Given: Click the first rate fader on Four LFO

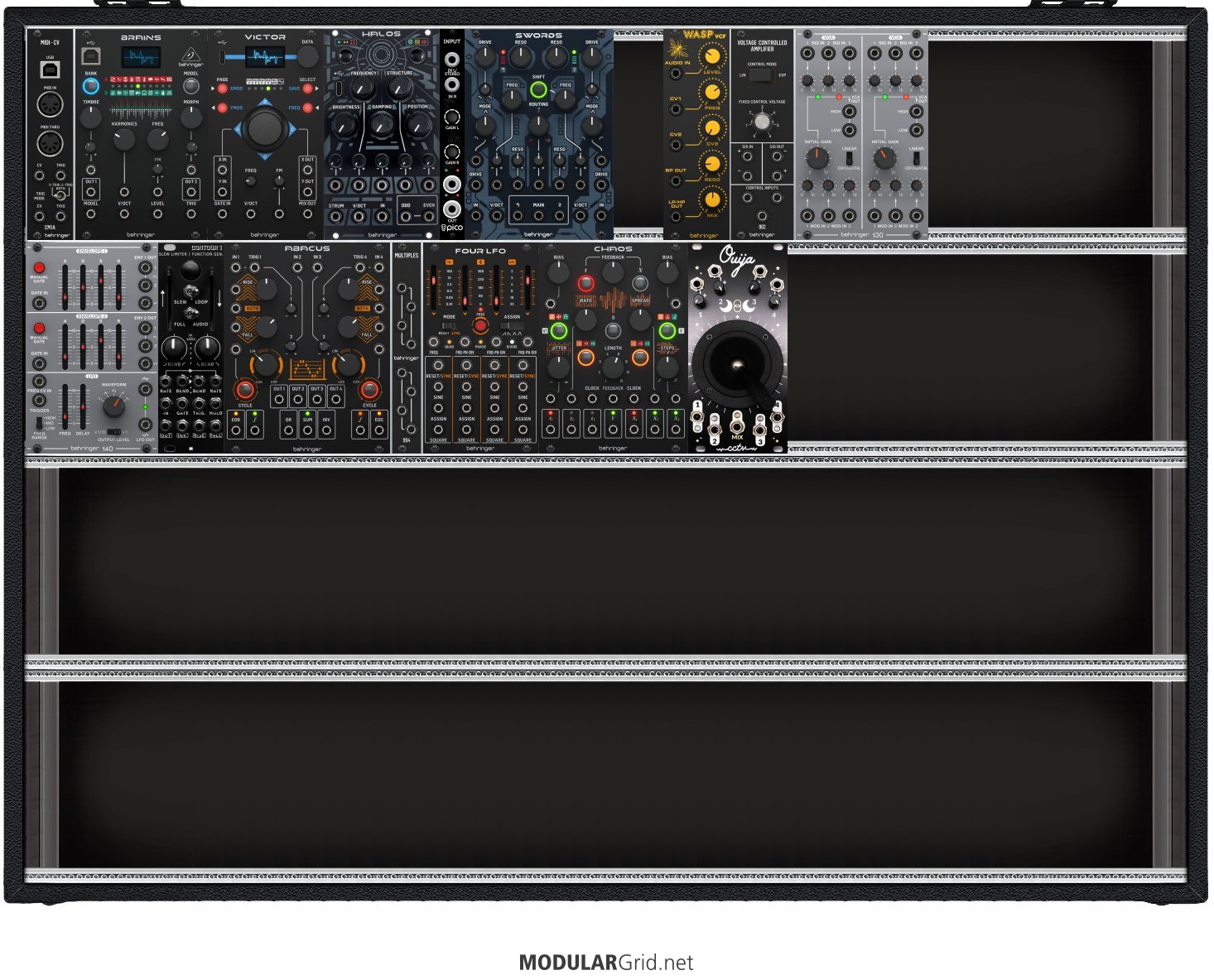Looking at the screenshot, I should [x=433, y=288].
